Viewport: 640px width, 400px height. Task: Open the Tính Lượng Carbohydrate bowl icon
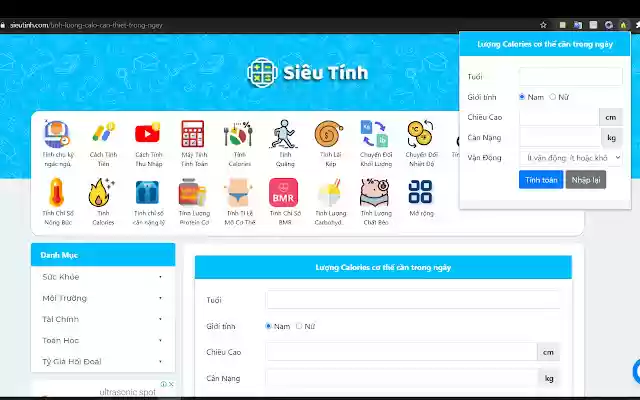coord(329,193)
